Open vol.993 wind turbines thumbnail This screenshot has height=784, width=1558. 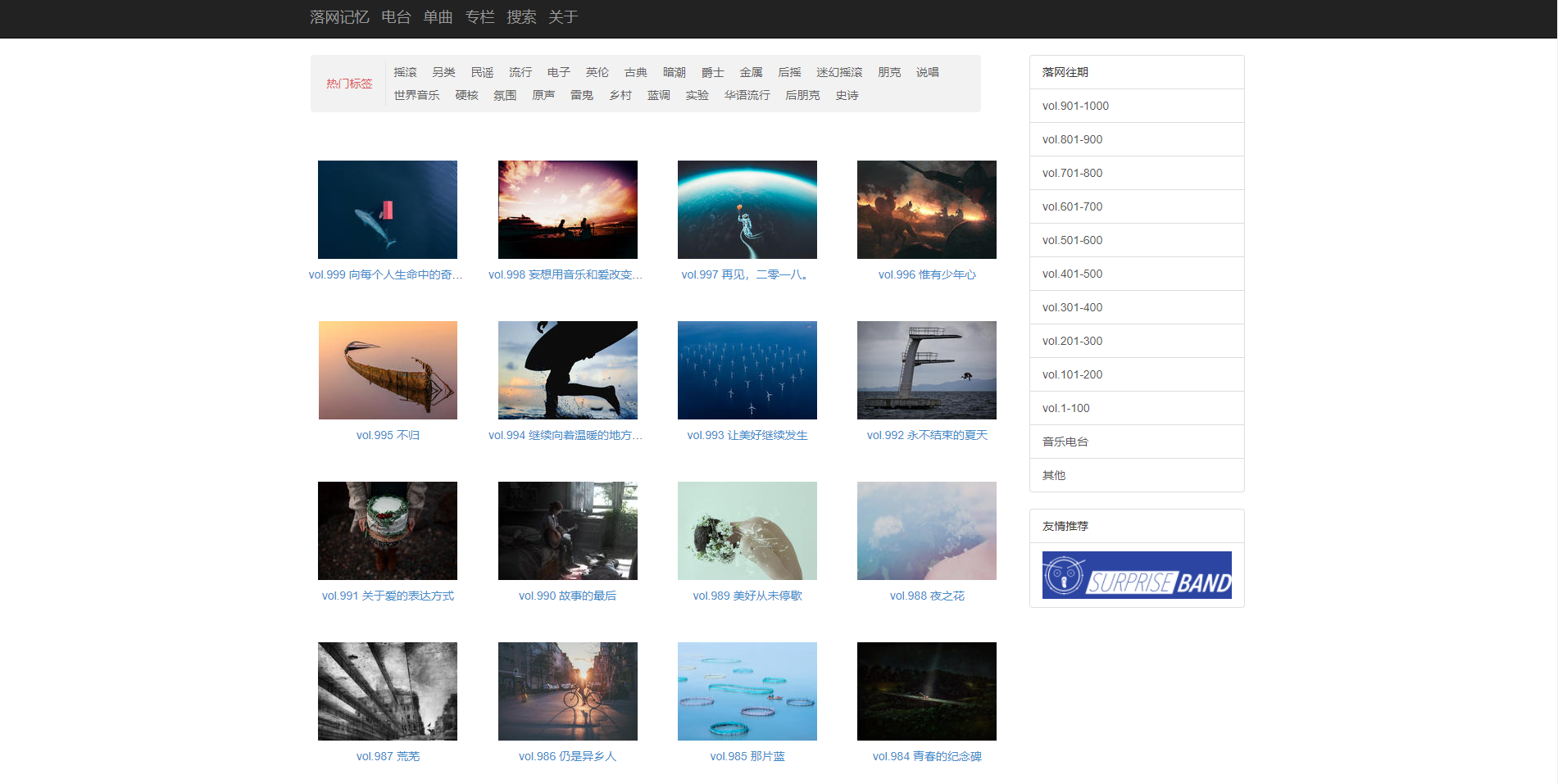pyautogui.click(x=747, y=370)
